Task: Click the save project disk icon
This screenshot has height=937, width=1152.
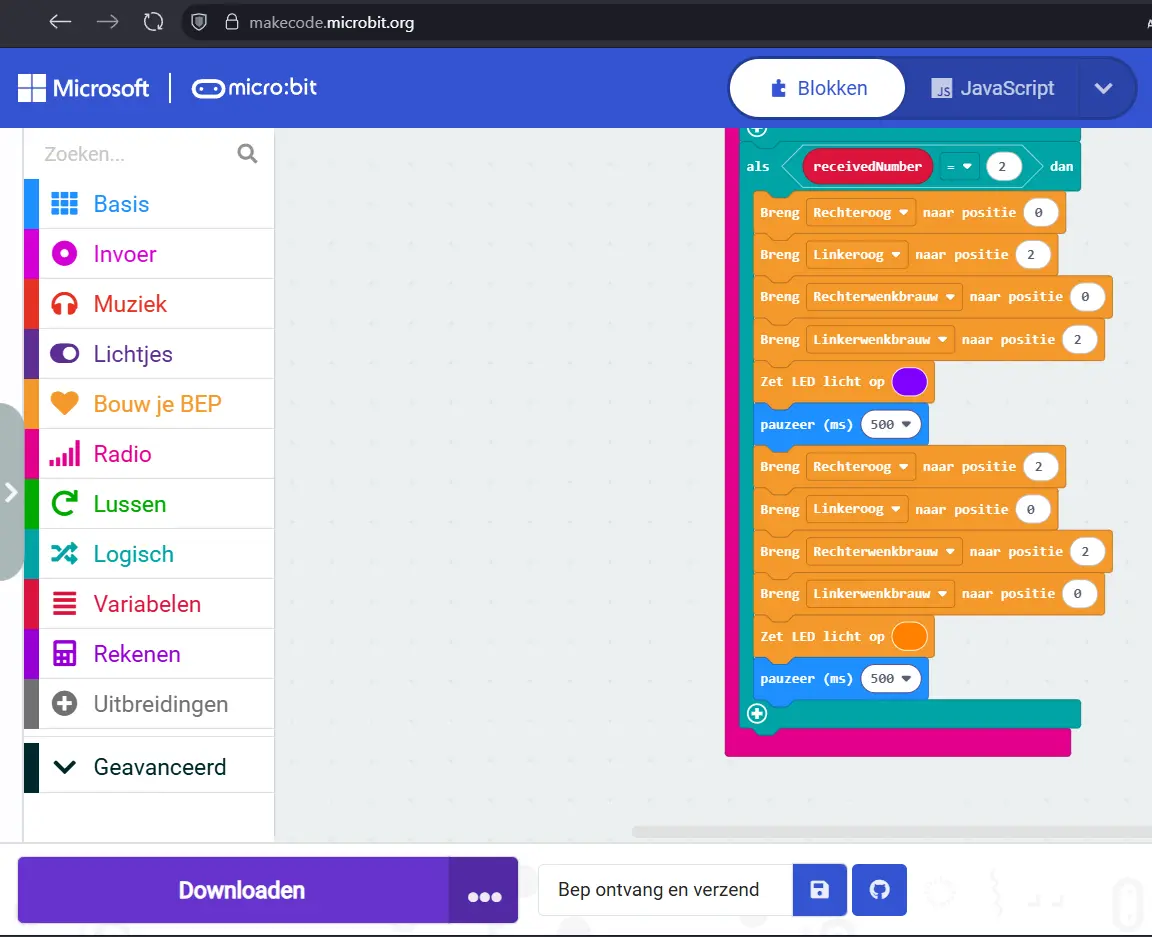Action: [x=820, y=890]
